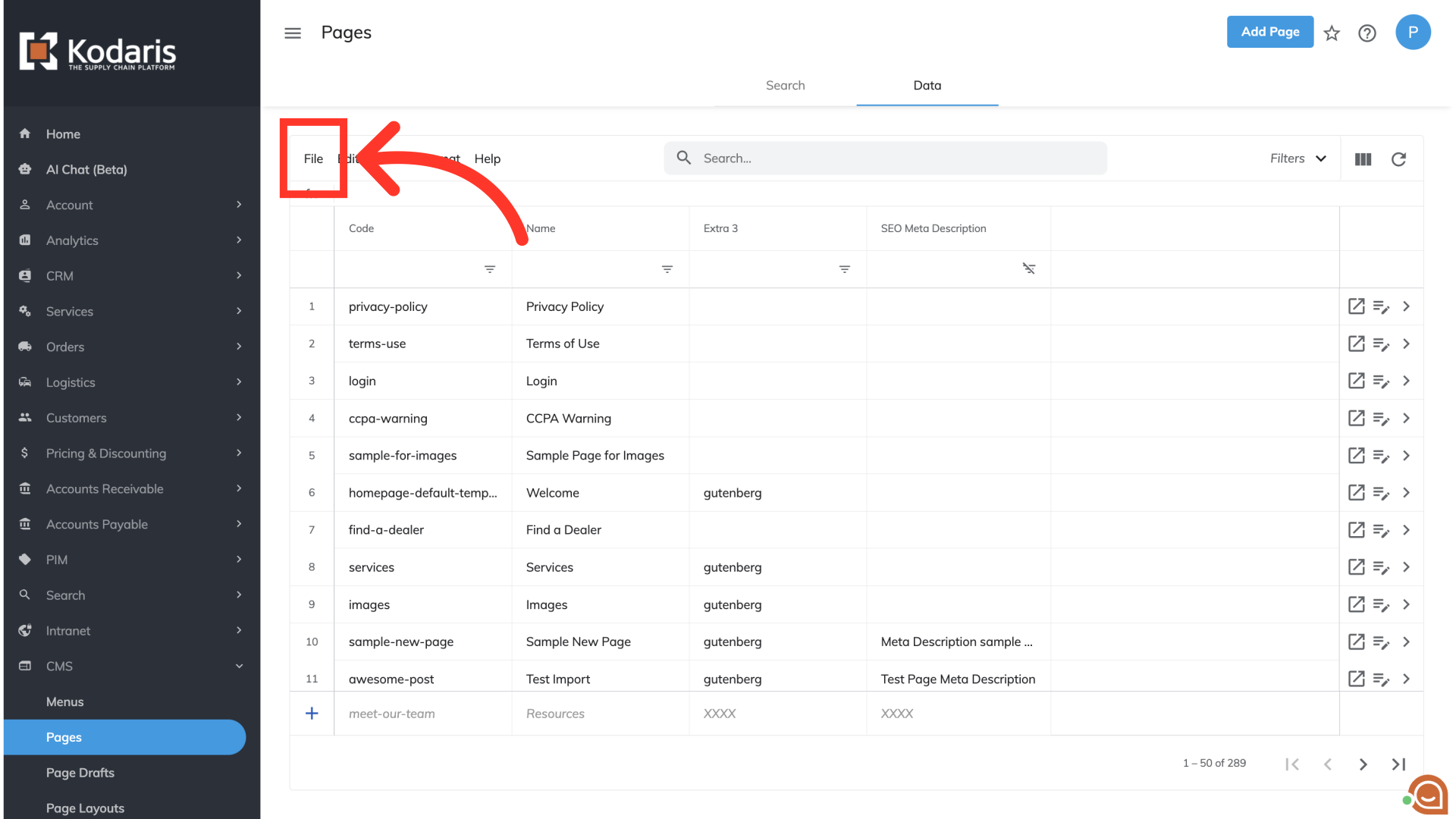Click edit icon for Terms of Use row
Viewport: 1456px width, 819px height.
[1381, 344]
